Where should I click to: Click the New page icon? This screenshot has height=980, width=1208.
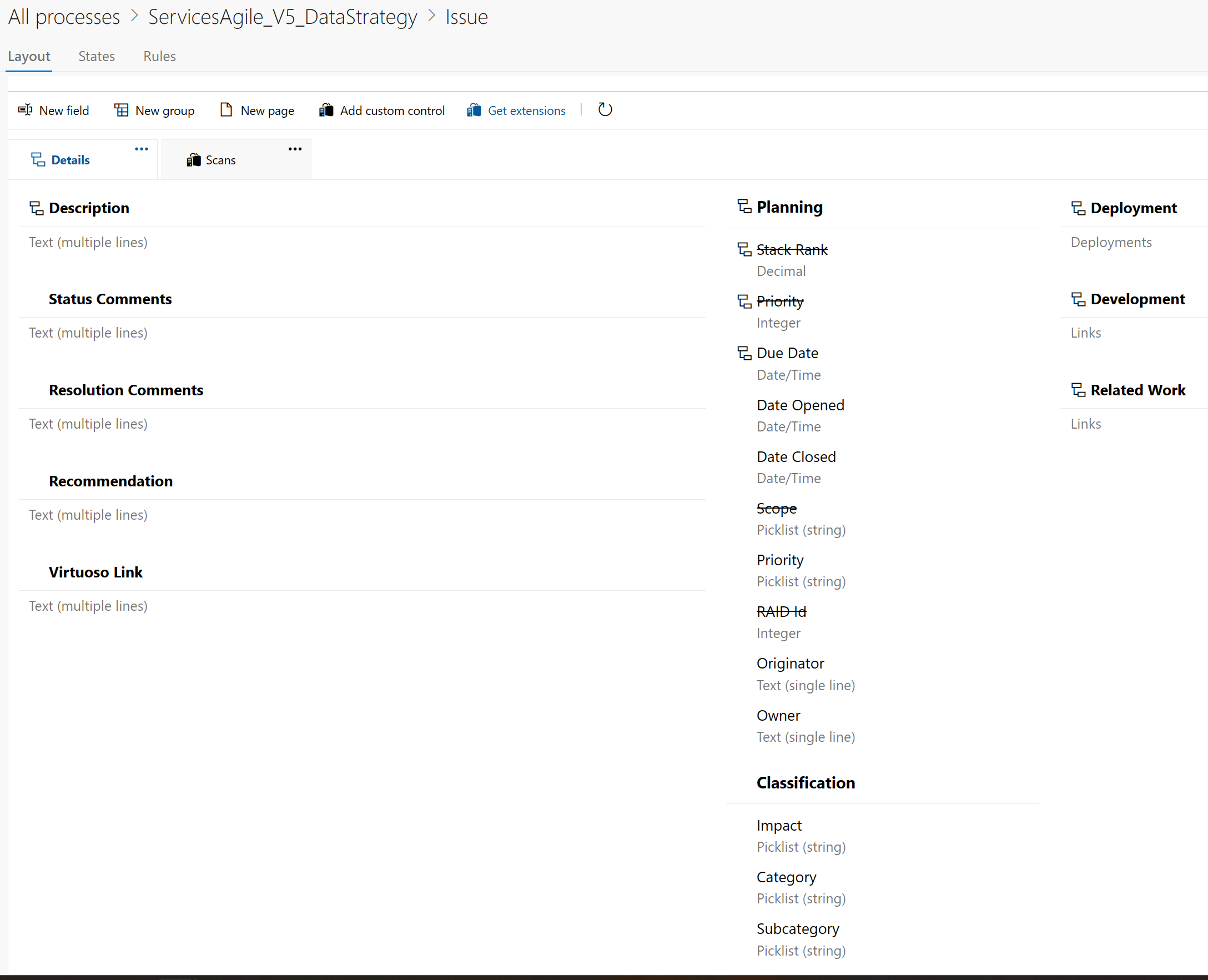pos(226,110)
